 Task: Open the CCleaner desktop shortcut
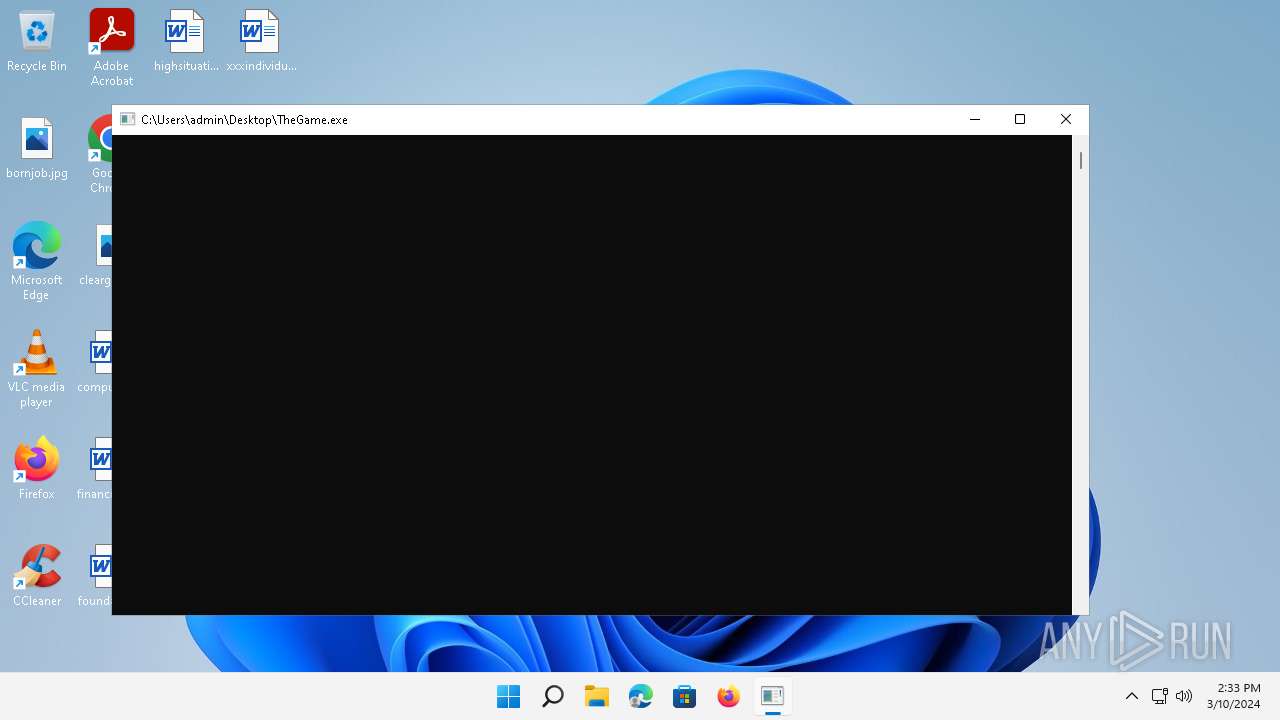pyautogui.click(x=37, y=576)
